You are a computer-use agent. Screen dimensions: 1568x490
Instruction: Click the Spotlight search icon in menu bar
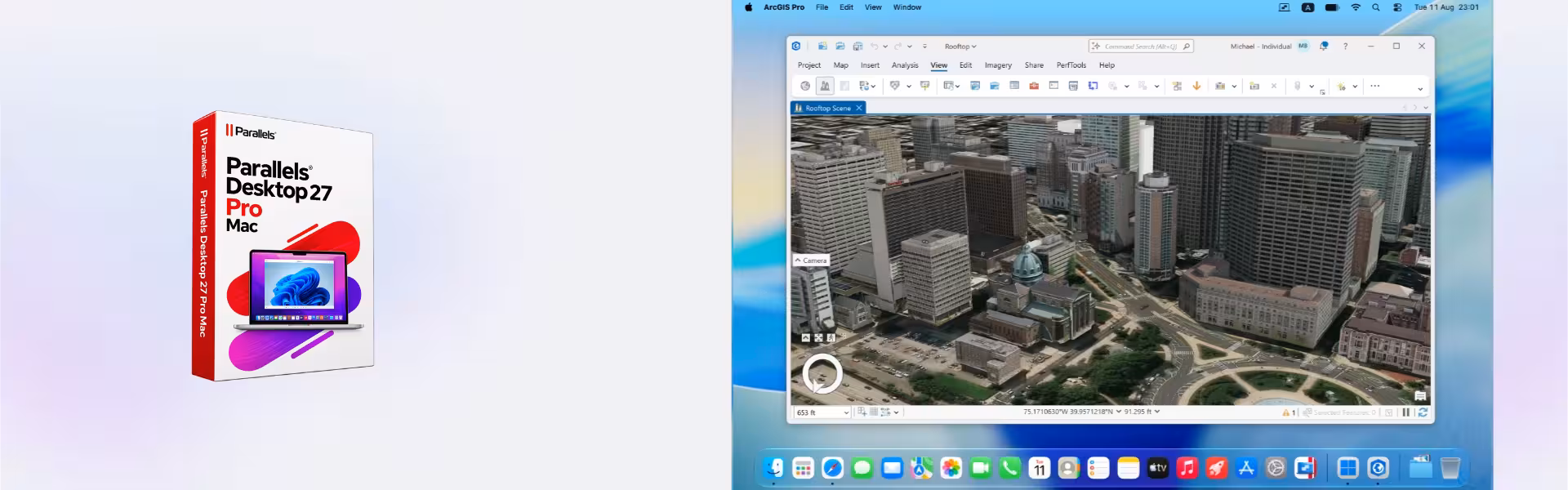pyautogui.click(x=1376, y=7)
